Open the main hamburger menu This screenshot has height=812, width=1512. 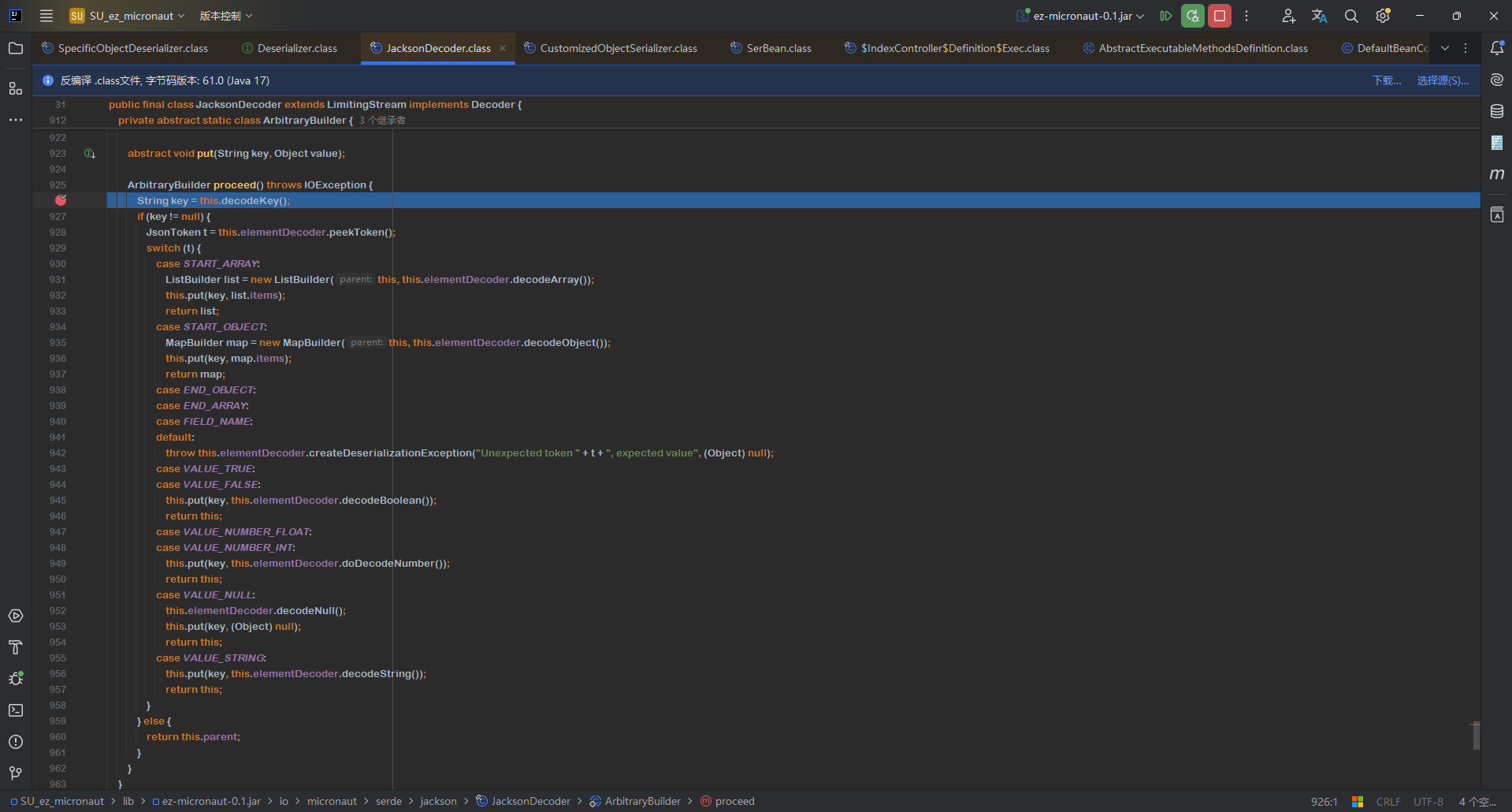[x=46, y=16]
